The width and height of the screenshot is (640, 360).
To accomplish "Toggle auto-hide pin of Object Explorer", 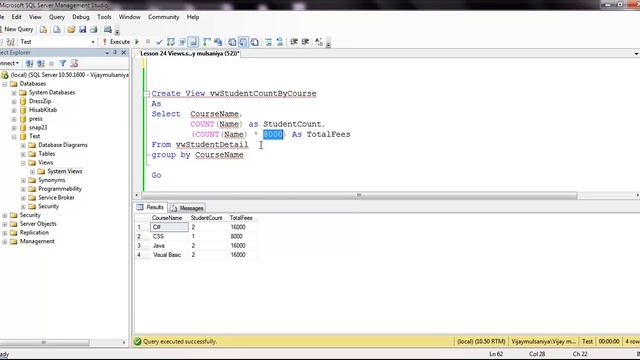I will [115, 52].
